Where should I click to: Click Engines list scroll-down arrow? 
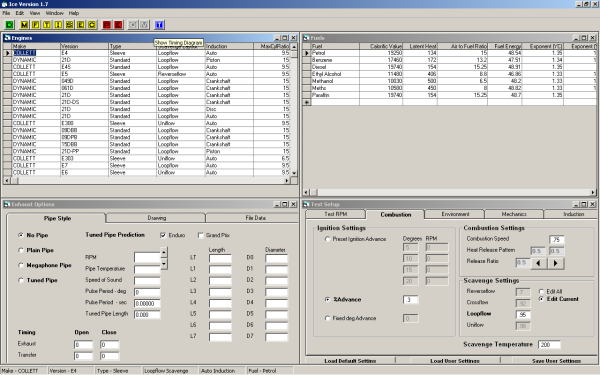(294, 173)
